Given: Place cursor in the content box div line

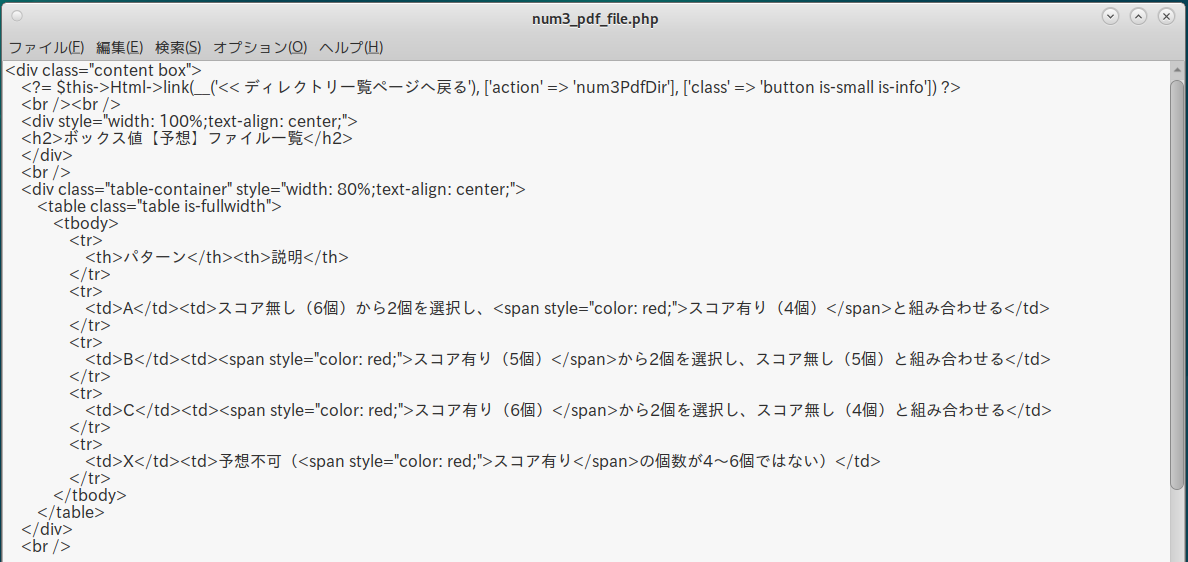Looking at the screenshot, I should pyautogui.click(x=104, y=70).
